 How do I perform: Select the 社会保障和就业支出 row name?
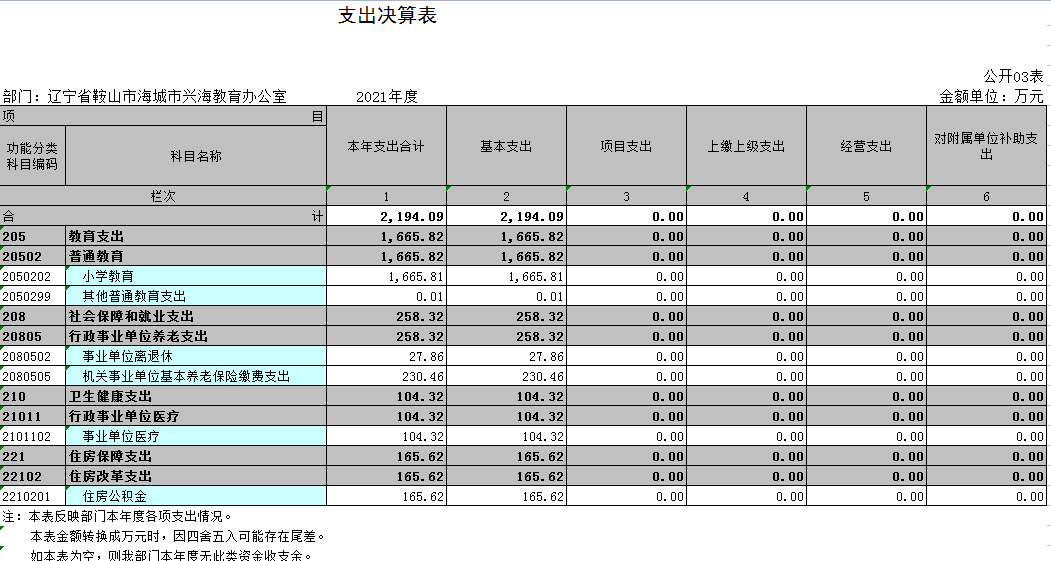click(x=196, y=316)
